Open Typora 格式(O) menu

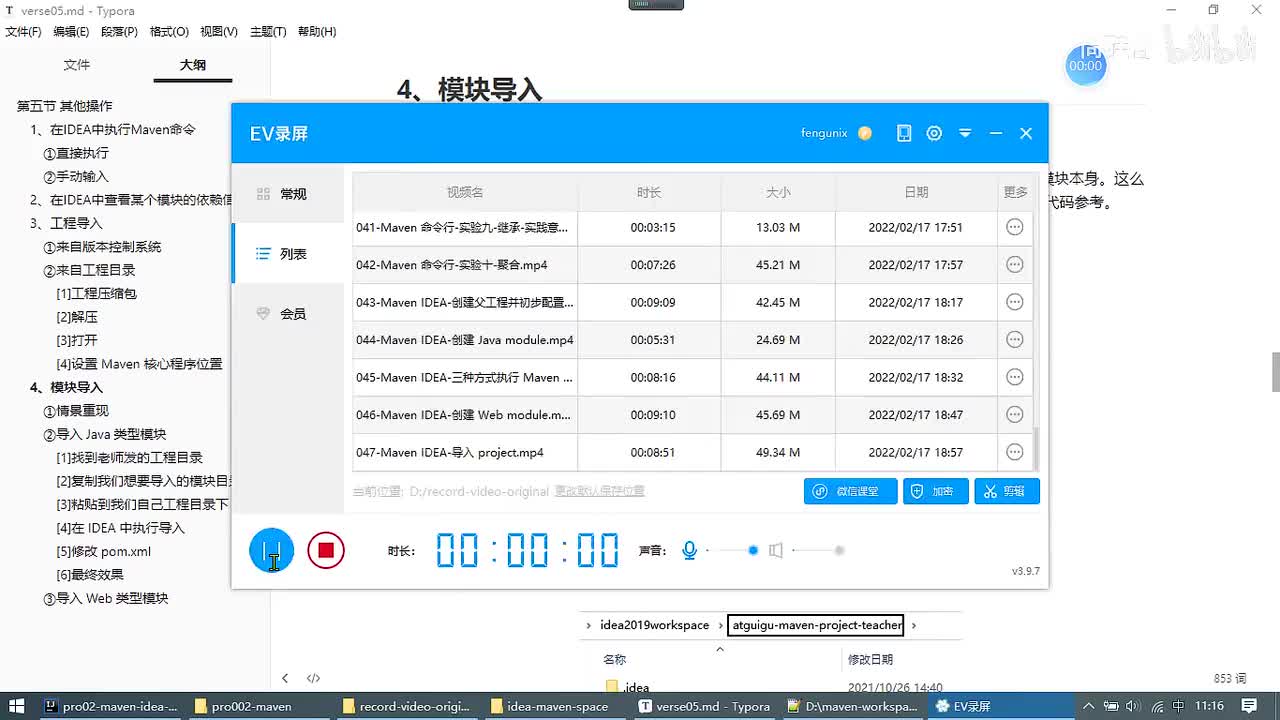pos(169,32)
